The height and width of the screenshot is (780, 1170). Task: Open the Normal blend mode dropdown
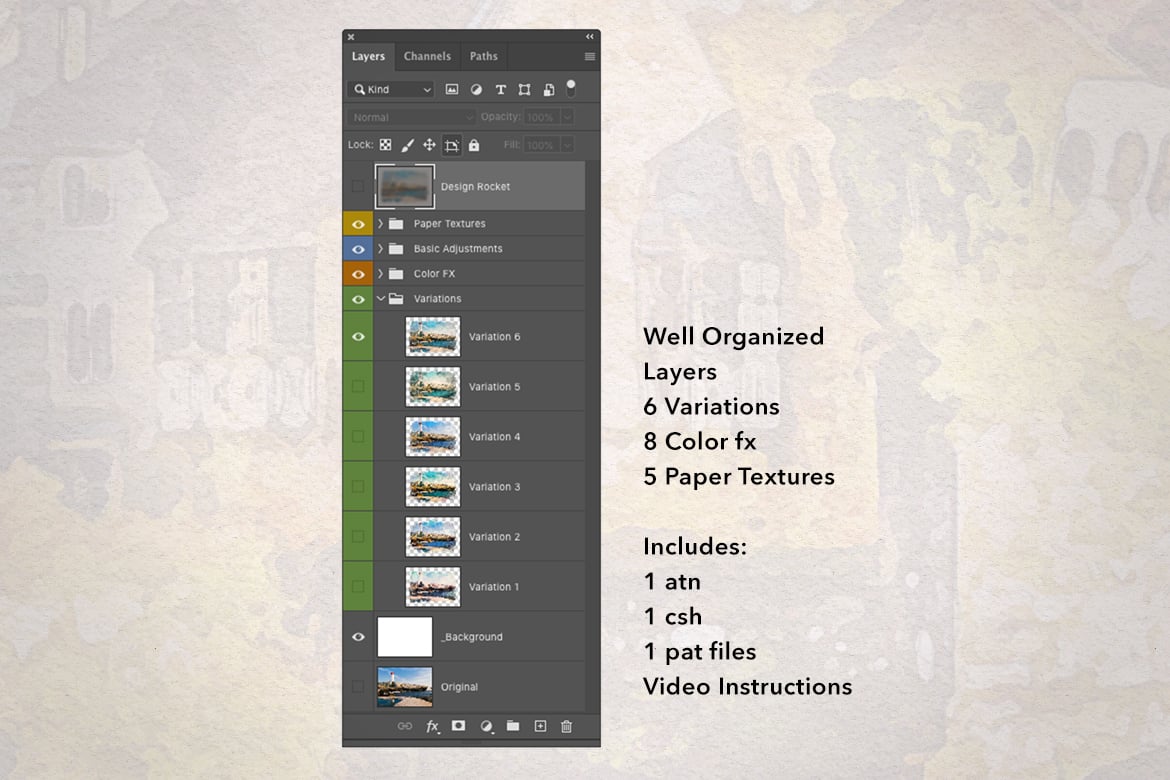click(x=411, y=117)
